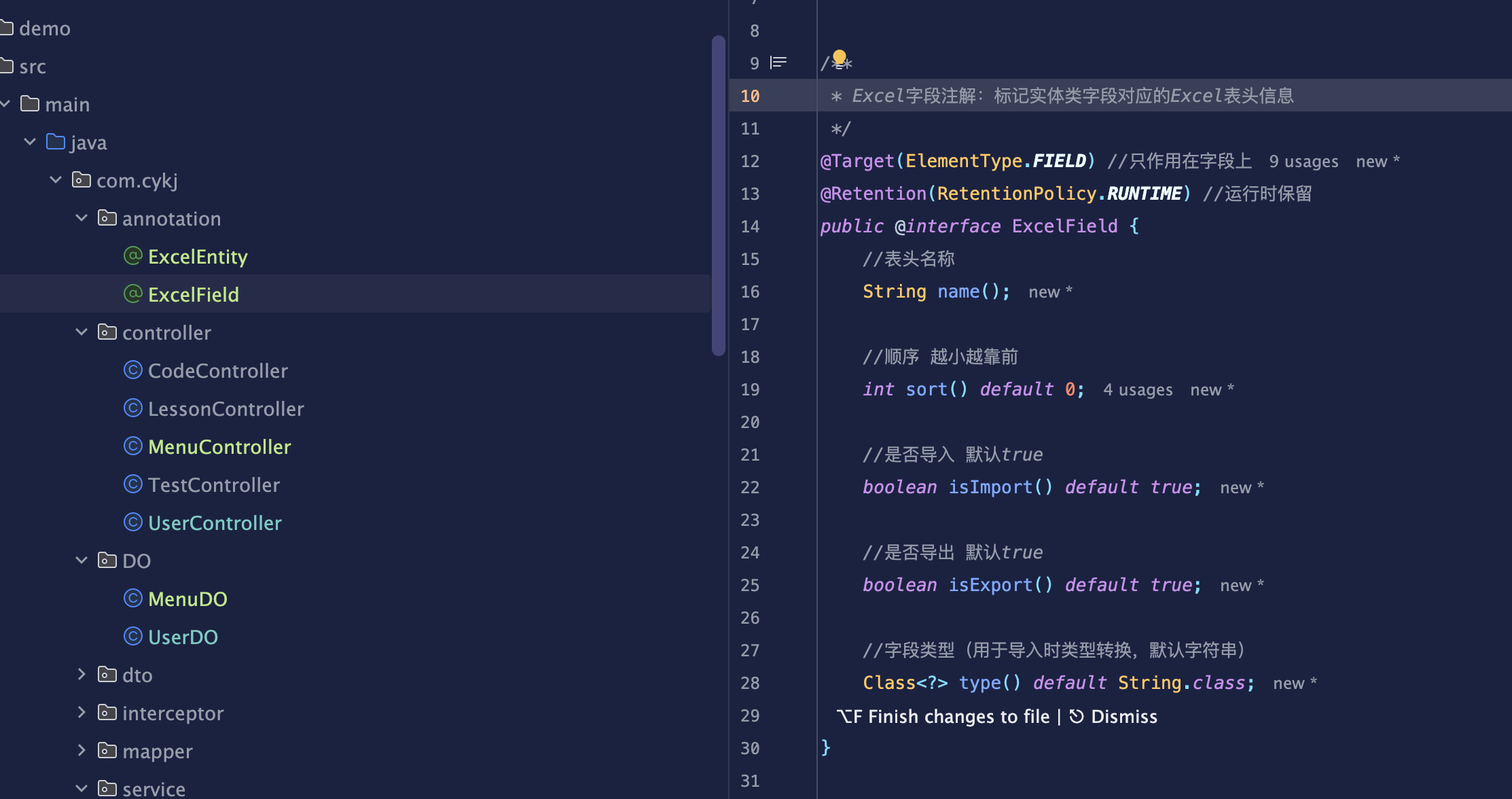
Task: Open the ExcelField annotation file
Action: point(193,295)
